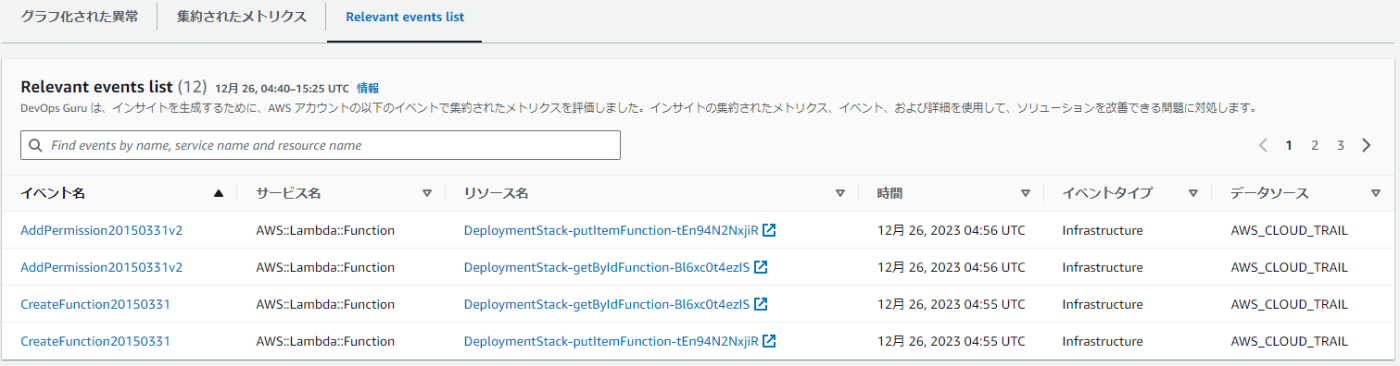Switch to グラフ化された異常 tab

click(x=80, y=17)
